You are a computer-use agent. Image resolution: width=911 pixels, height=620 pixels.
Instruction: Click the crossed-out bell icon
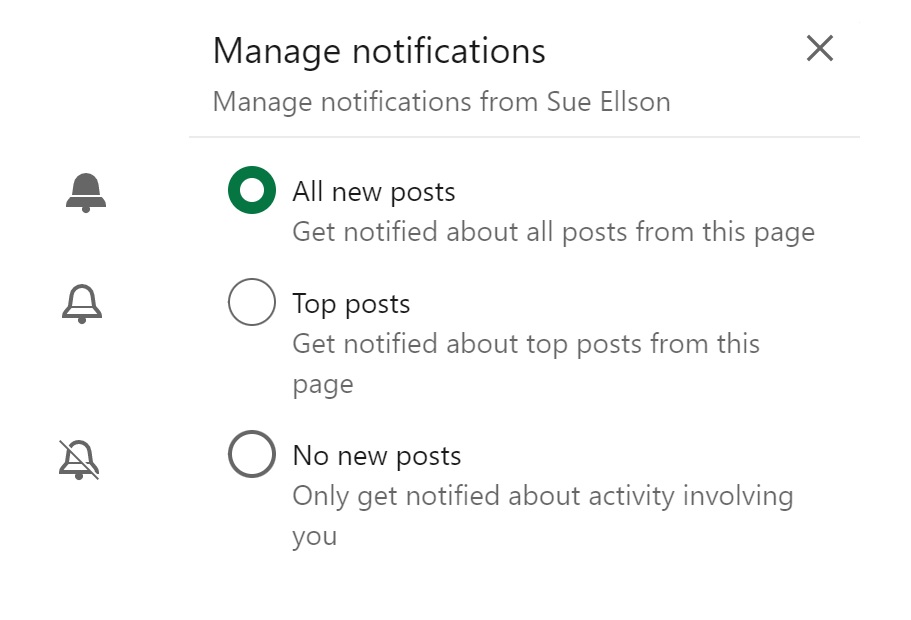pos(79,460)
